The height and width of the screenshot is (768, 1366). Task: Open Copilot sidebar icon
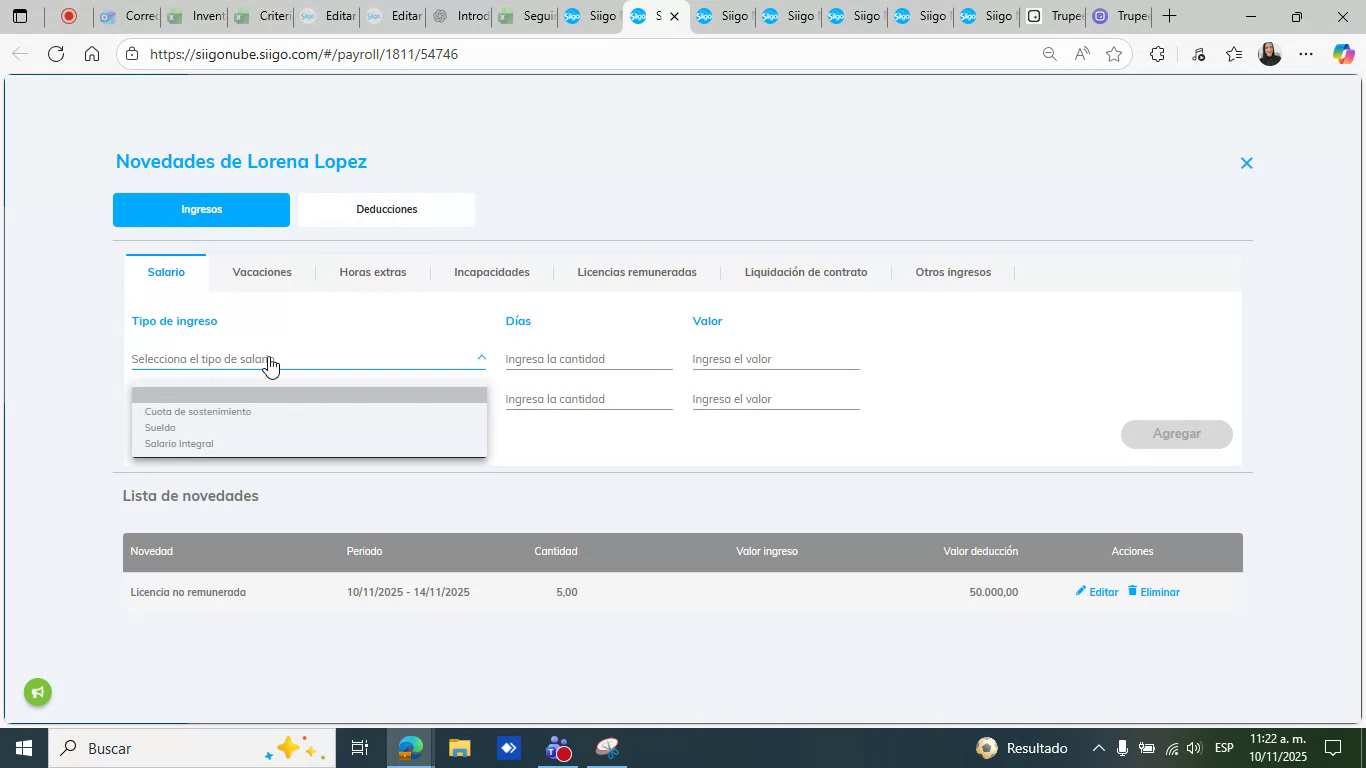tap(1343, 54)
